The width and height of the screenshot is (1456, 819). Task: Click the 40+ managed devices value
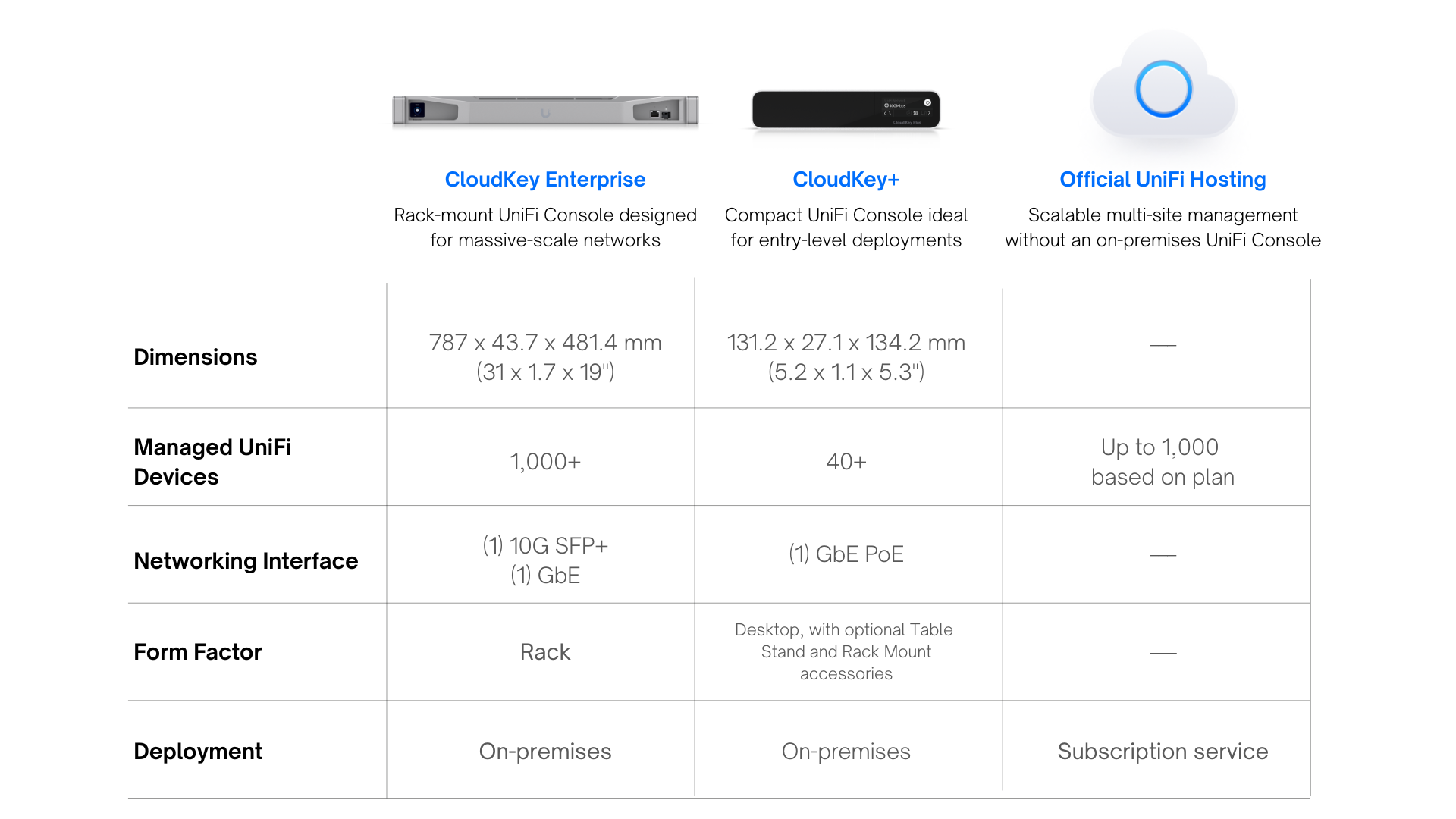[846, 462]
